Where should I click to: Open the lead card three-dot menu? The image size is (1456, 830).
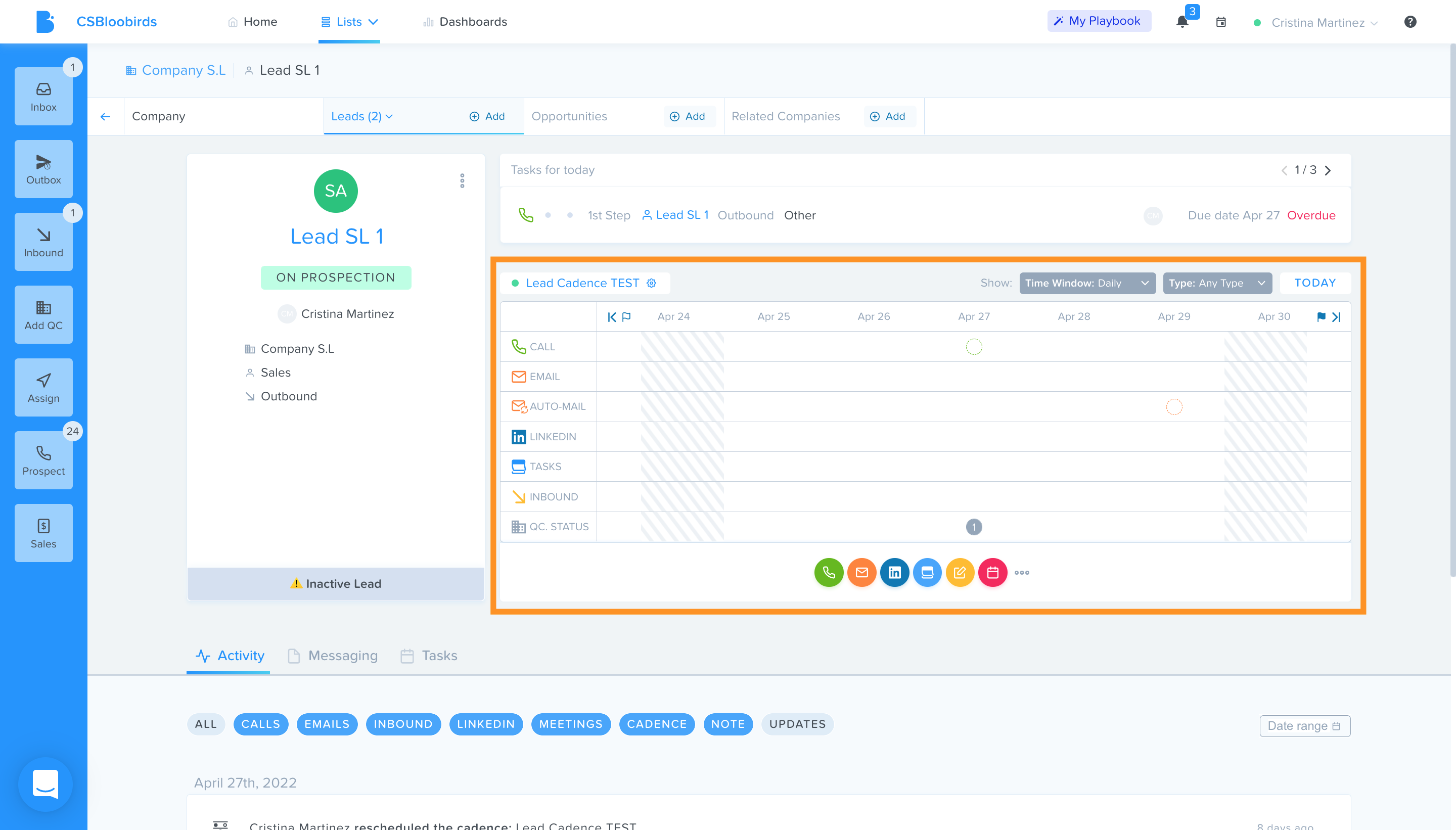coord(463,180)
